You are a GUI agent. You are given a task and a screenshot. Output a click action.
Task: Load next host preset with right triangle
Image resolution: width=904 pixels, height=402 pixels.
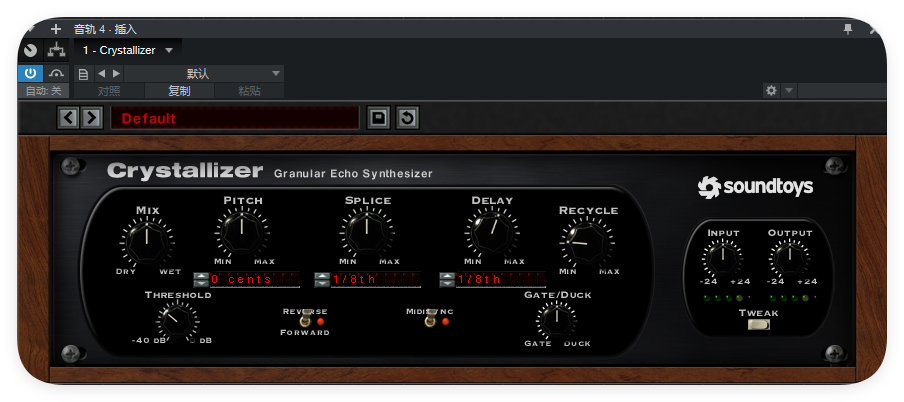coord(116,73)
